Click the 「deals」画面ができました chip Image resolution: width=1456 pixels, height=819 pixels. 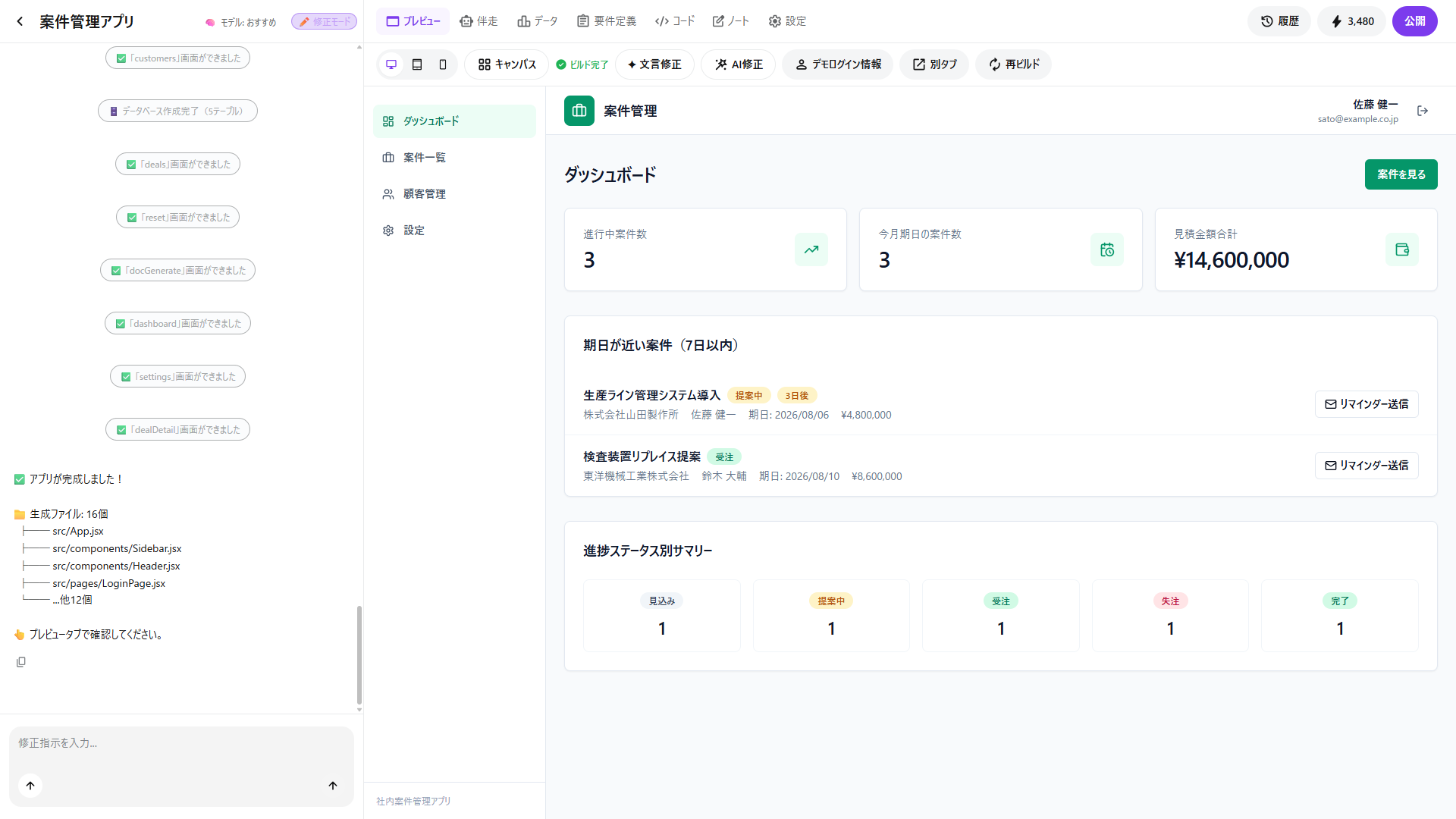(177, 164)
